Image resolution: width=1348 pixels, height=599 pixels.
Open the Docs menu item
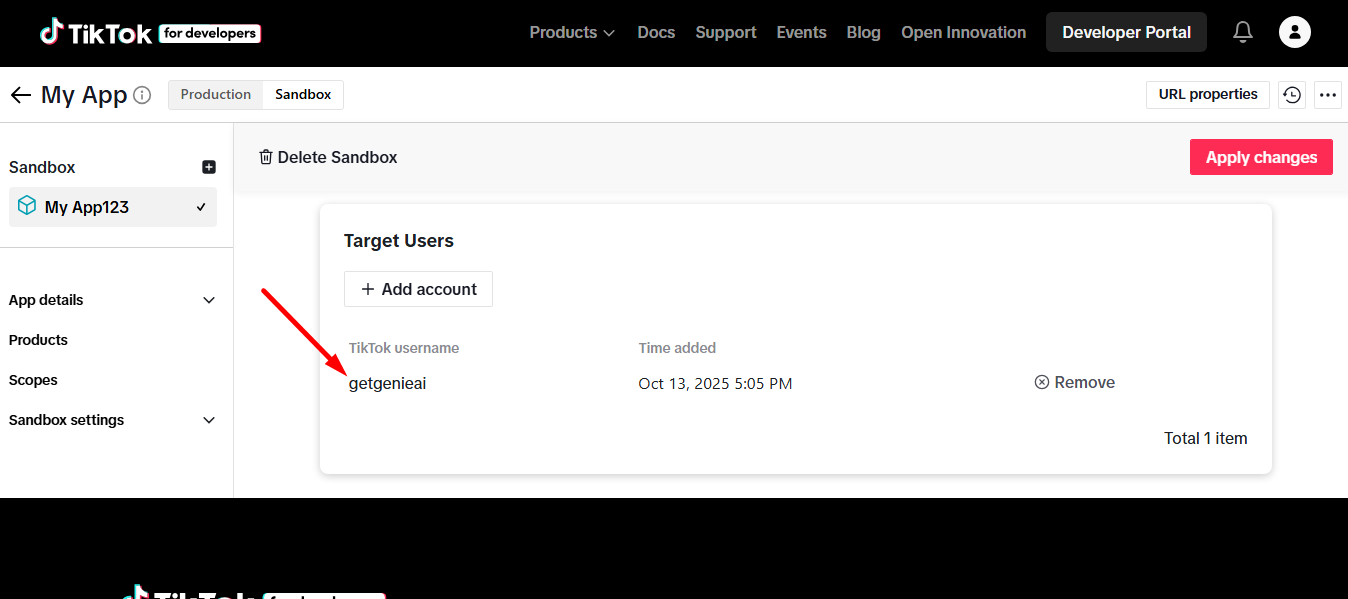click(x=656, y=33)
